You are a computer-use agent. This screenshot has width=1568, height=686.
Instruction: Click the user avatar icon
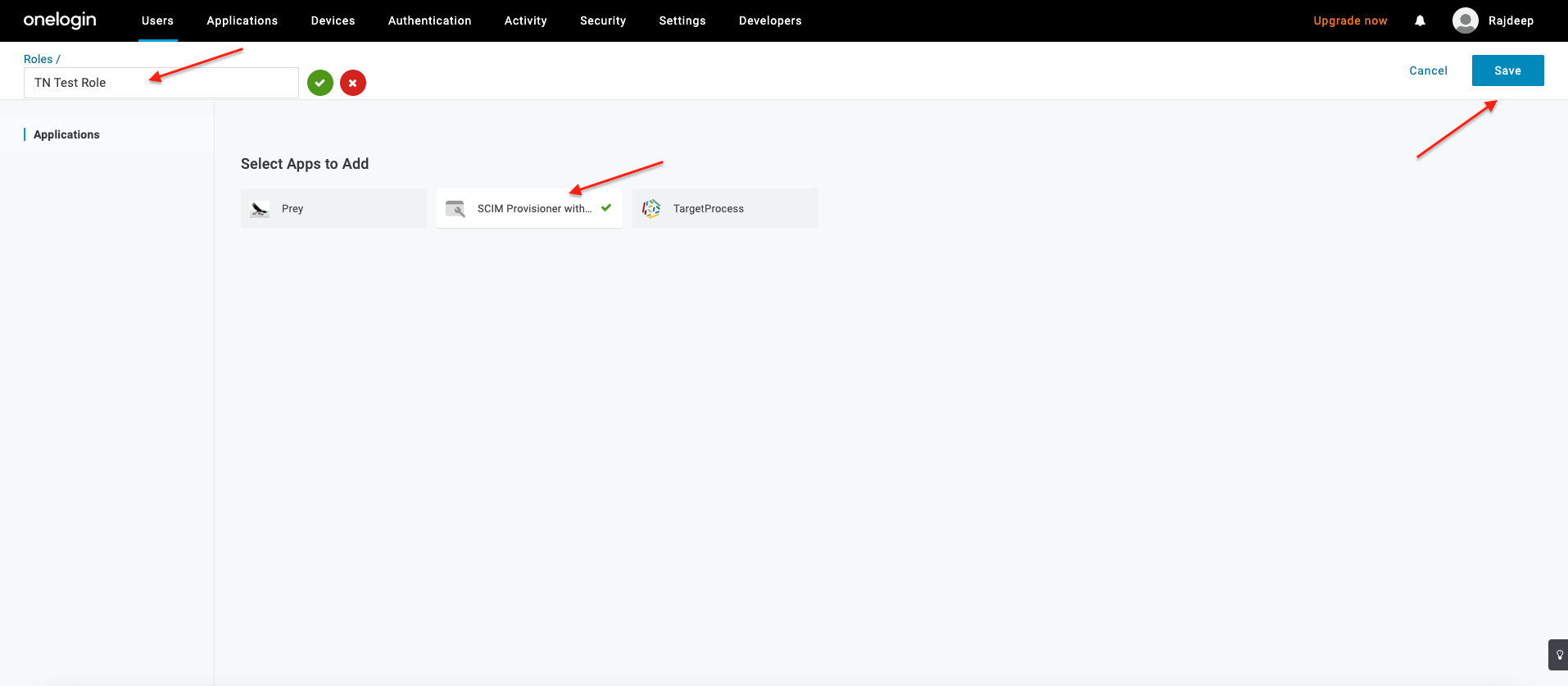coord(1465,20)
